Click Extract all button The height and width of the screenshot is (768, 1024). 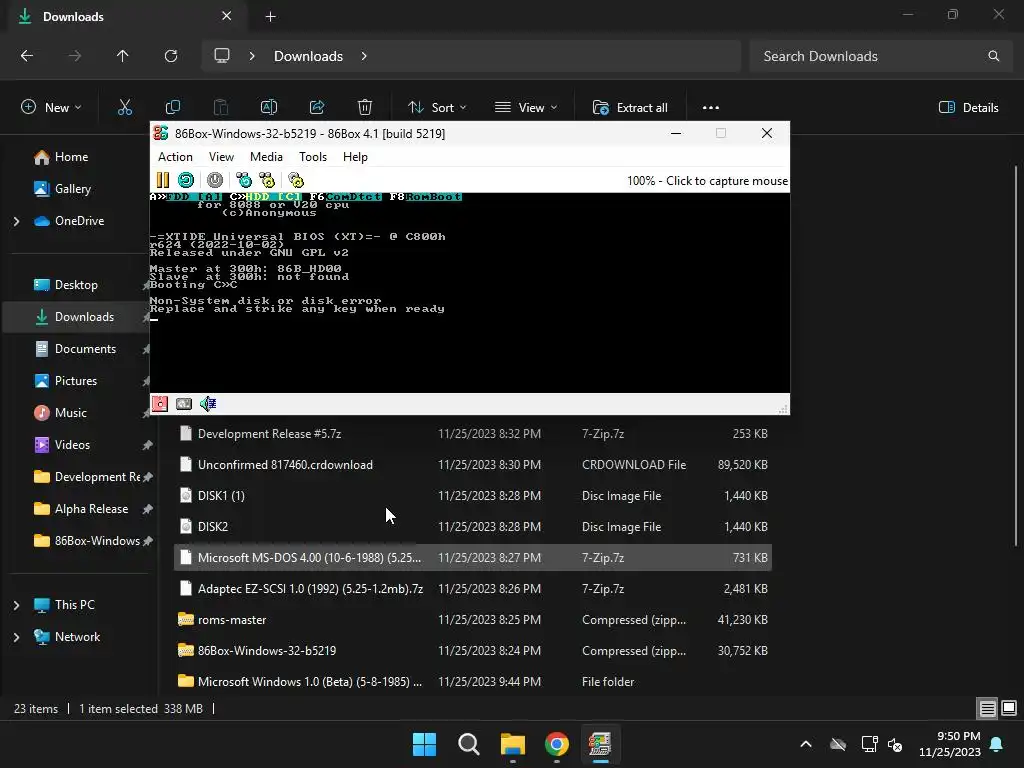[x=630, y=108]
